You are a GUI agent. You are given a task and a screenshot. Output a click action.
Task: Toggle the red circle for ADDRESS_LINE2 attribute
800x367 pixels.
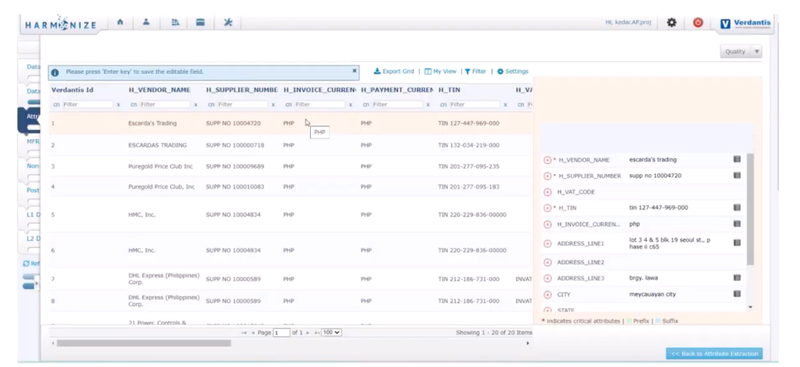pyautogui.click(x=547, y=262)
